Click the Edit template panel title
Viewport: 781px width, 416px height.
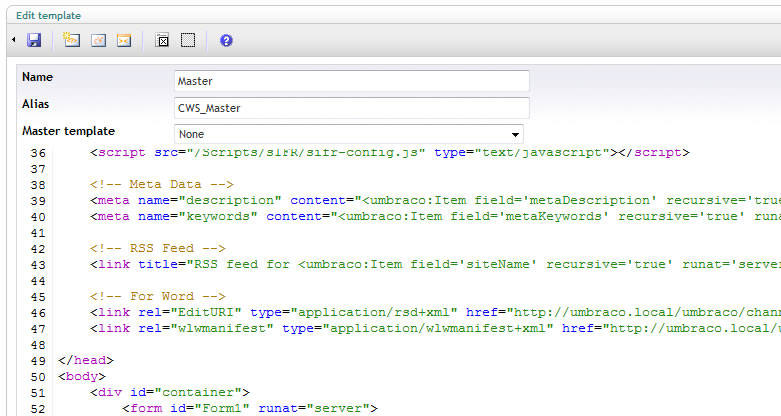pyautogui.click(x=48, y=15)
